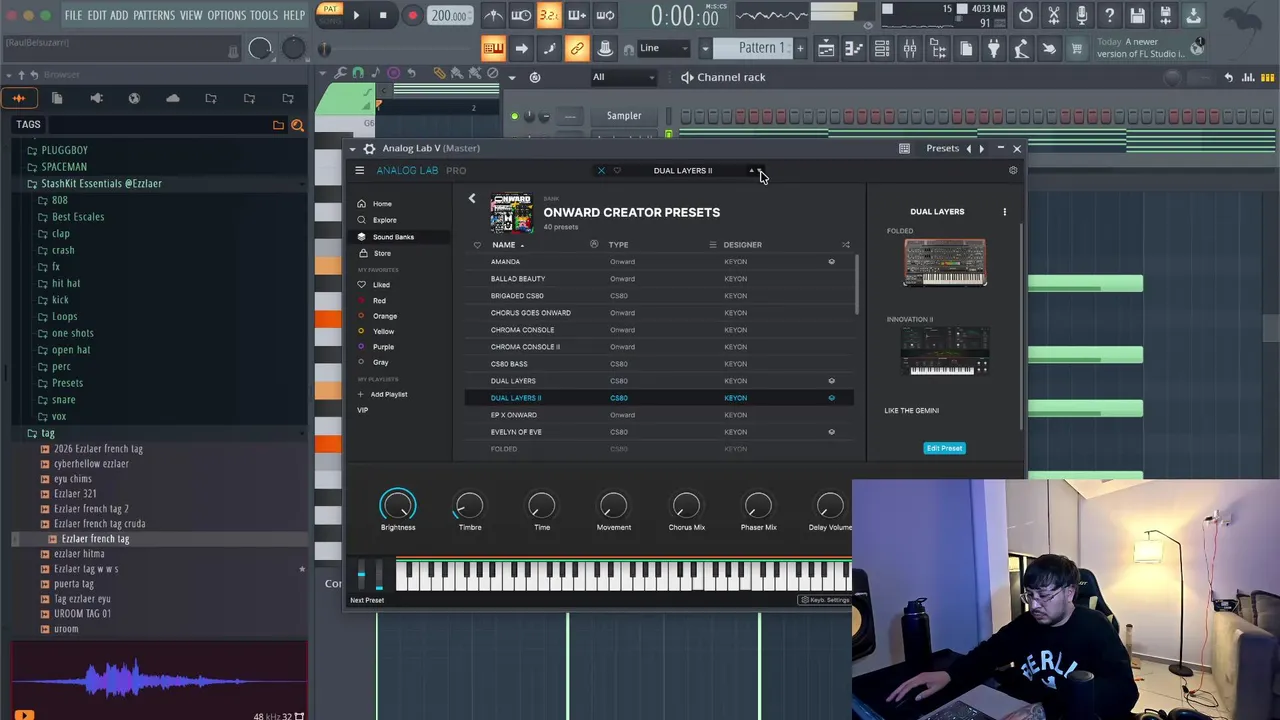Screen dimensions: 1280x720
Task: Open the All channel filter dropdown
Action: click(x=623, y=77)
